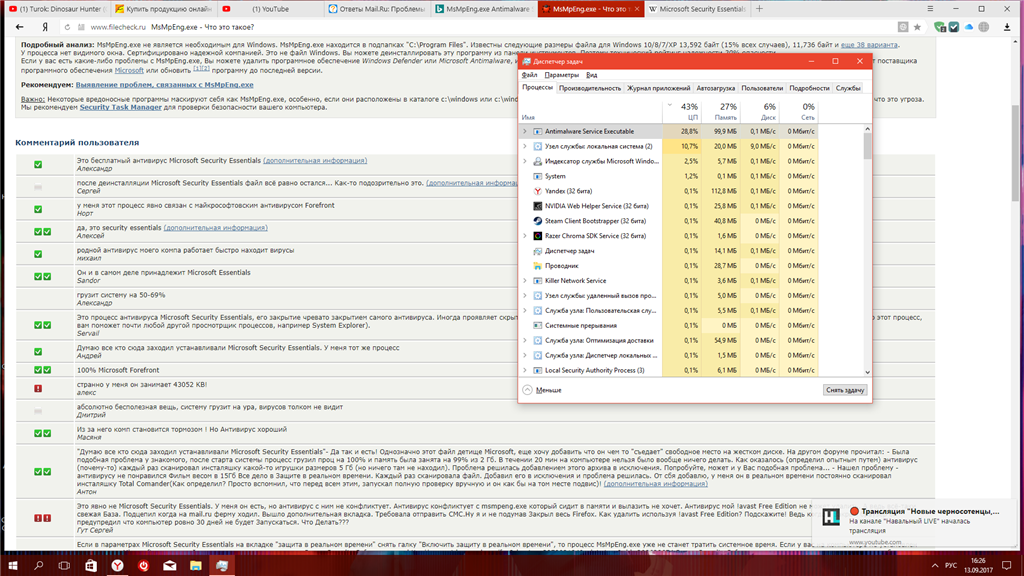Click the 'еще 38 варианта' link
Viewport: 1024px width, 576px height.
pos(869,44)
